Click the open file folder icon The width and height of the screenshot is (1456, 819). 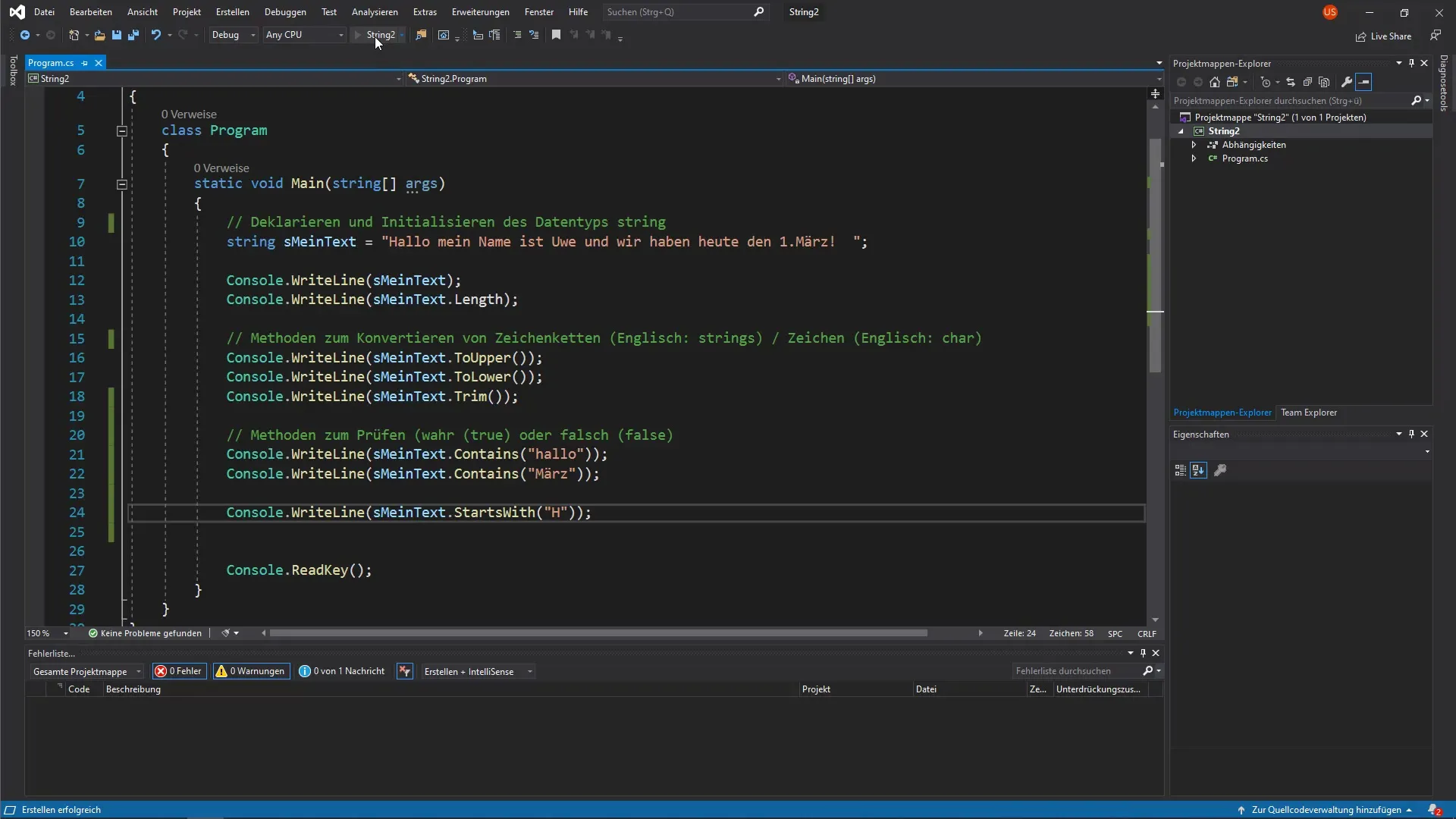pos(99,35)
